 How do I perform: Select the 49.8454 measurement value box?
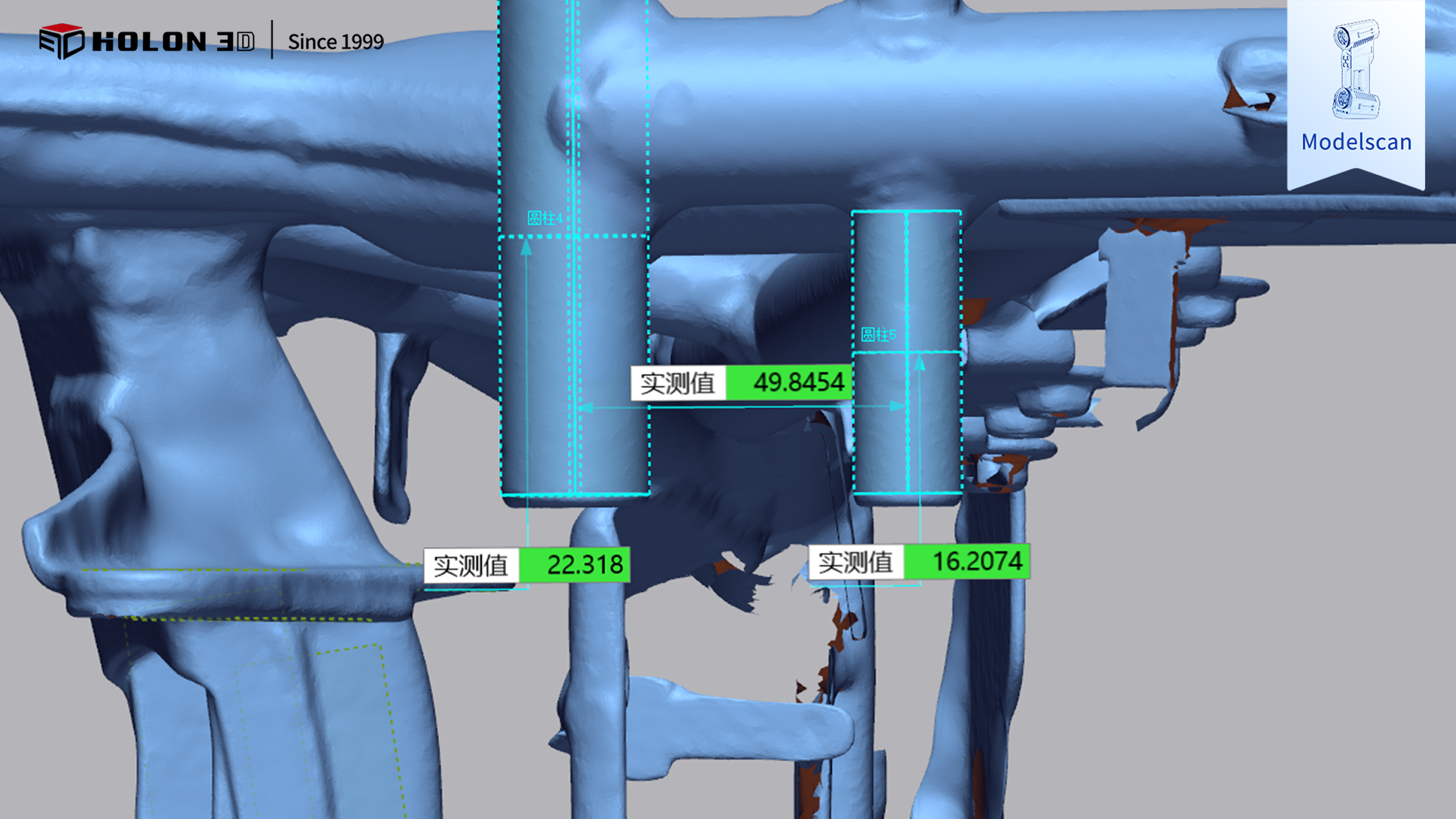click(789, 383)
